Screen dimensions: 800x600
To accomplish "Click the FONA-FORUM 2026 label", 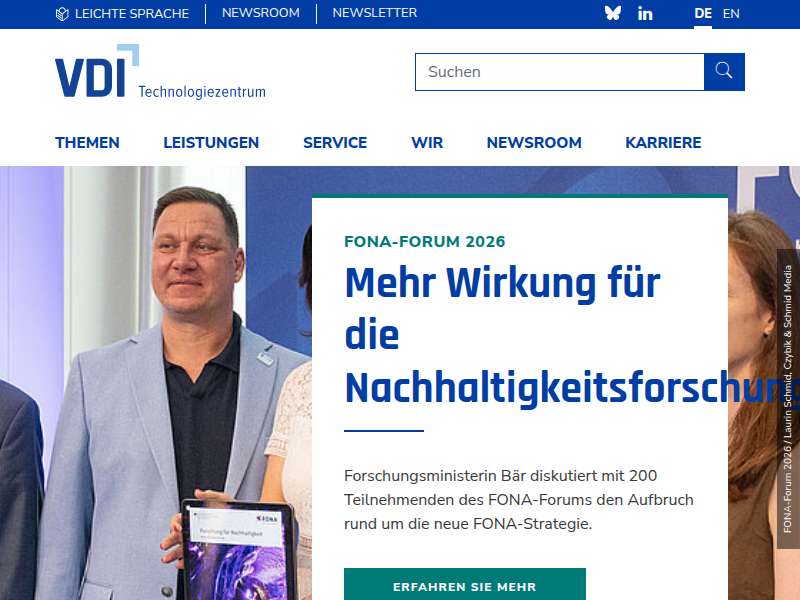I will click(424, 241).
